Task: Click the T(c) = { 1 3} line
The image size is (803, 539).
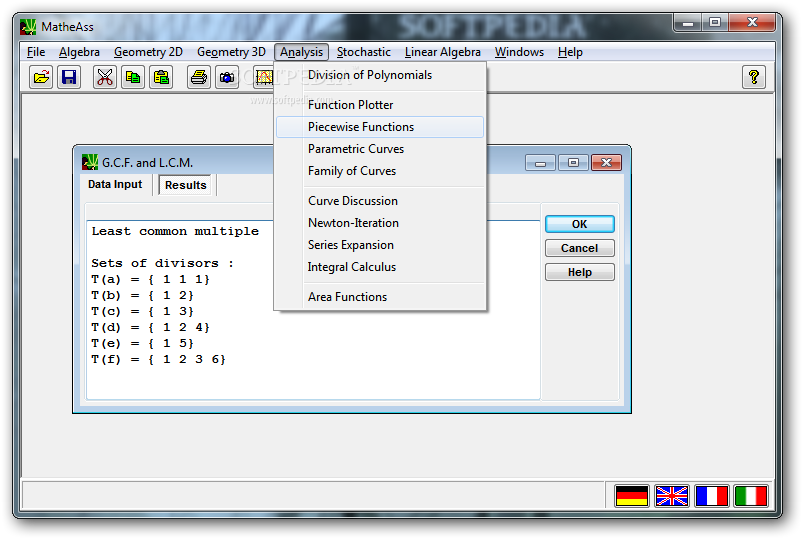Action: point(142,312)
